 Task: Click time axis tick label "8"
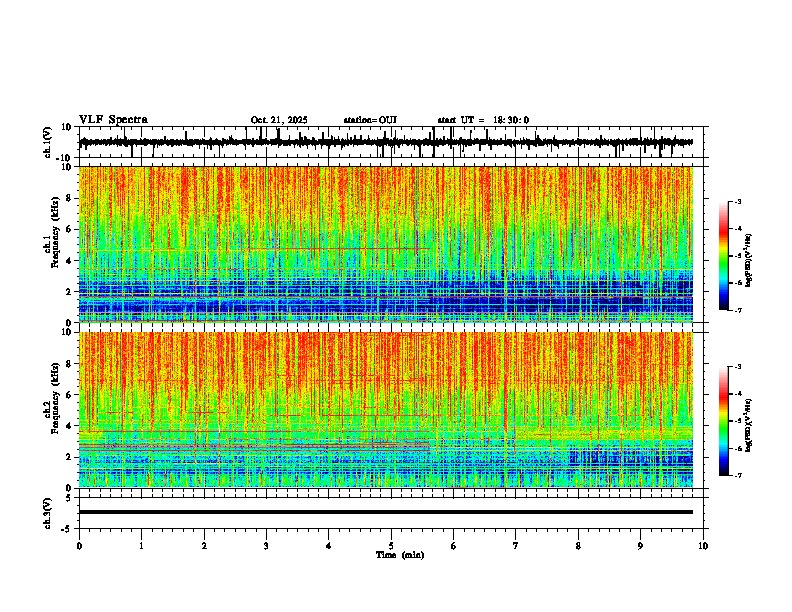578,546
